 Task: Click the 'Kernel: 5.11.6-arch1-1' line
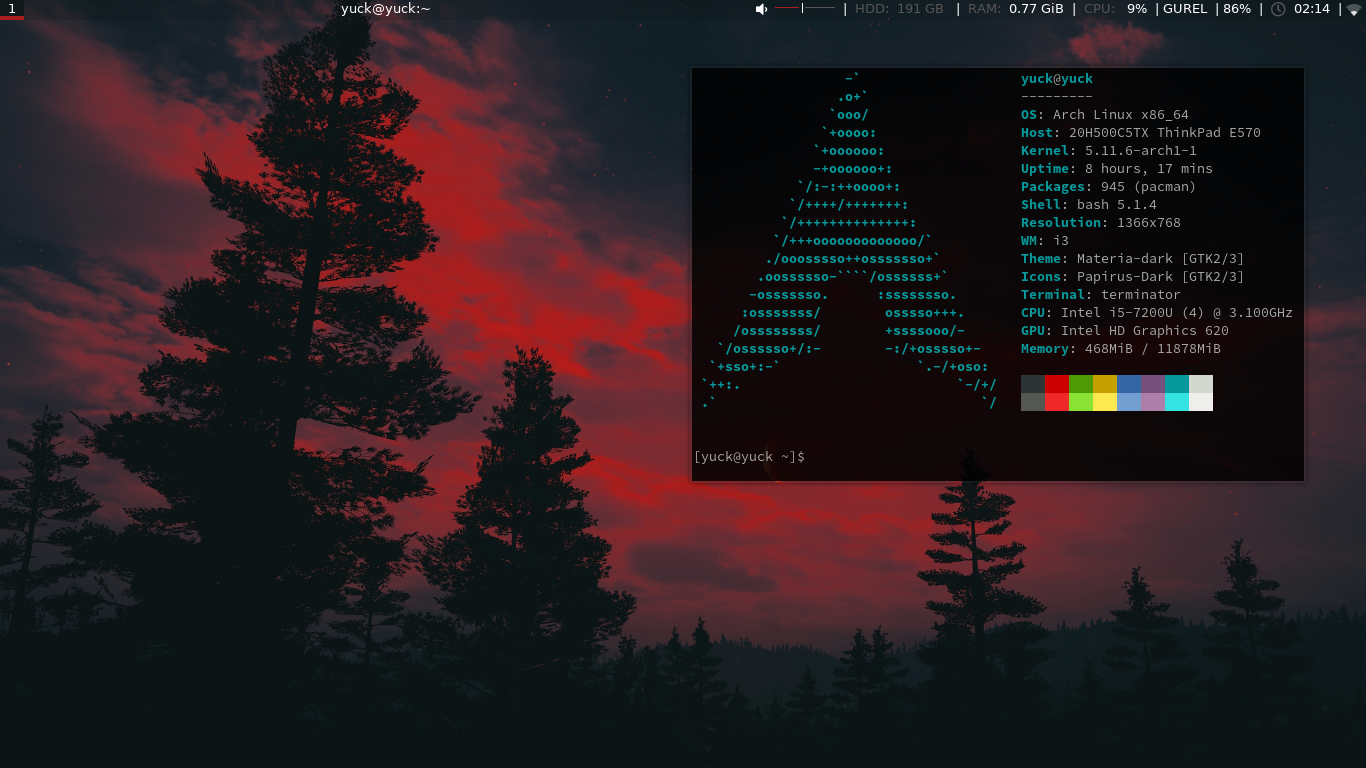click(1109, 151)
